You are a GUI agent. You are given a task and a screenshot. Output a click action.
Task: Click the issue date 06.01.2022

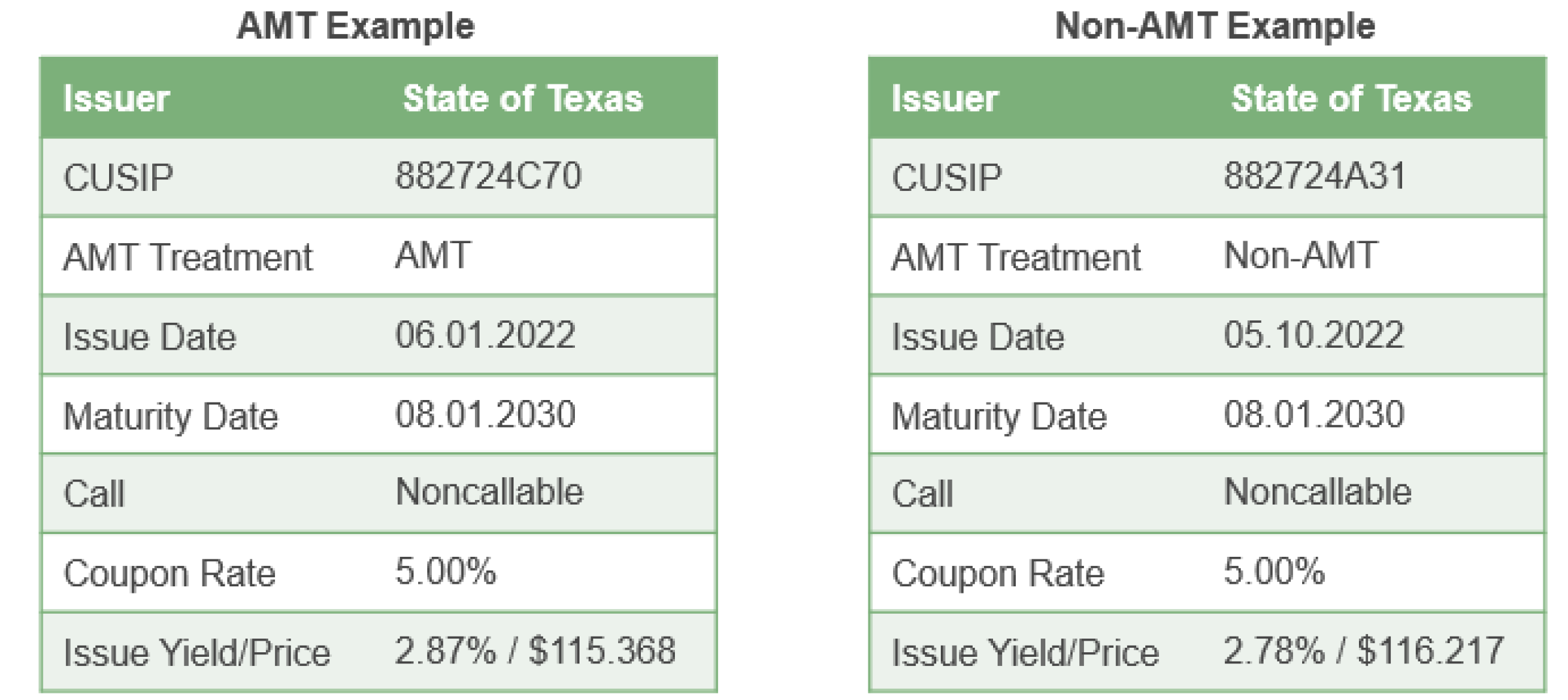click(485, 335)
